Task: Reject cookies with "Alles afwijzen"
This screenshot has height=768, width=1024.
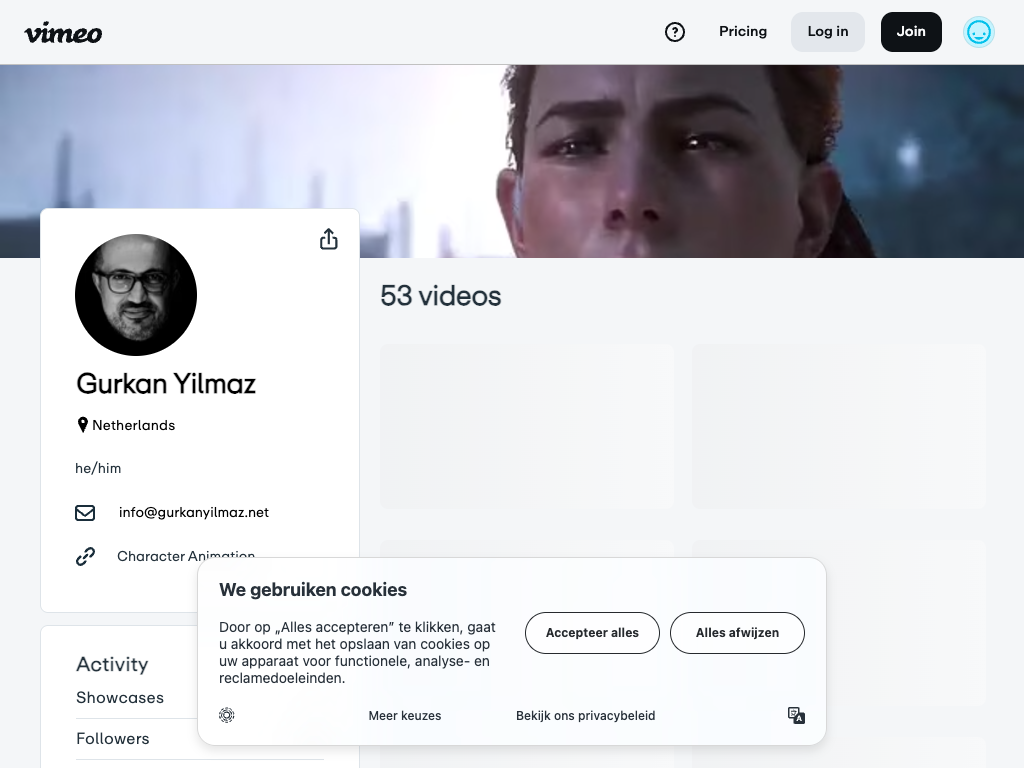Action: pyautogui.click(x=737, y=633)
